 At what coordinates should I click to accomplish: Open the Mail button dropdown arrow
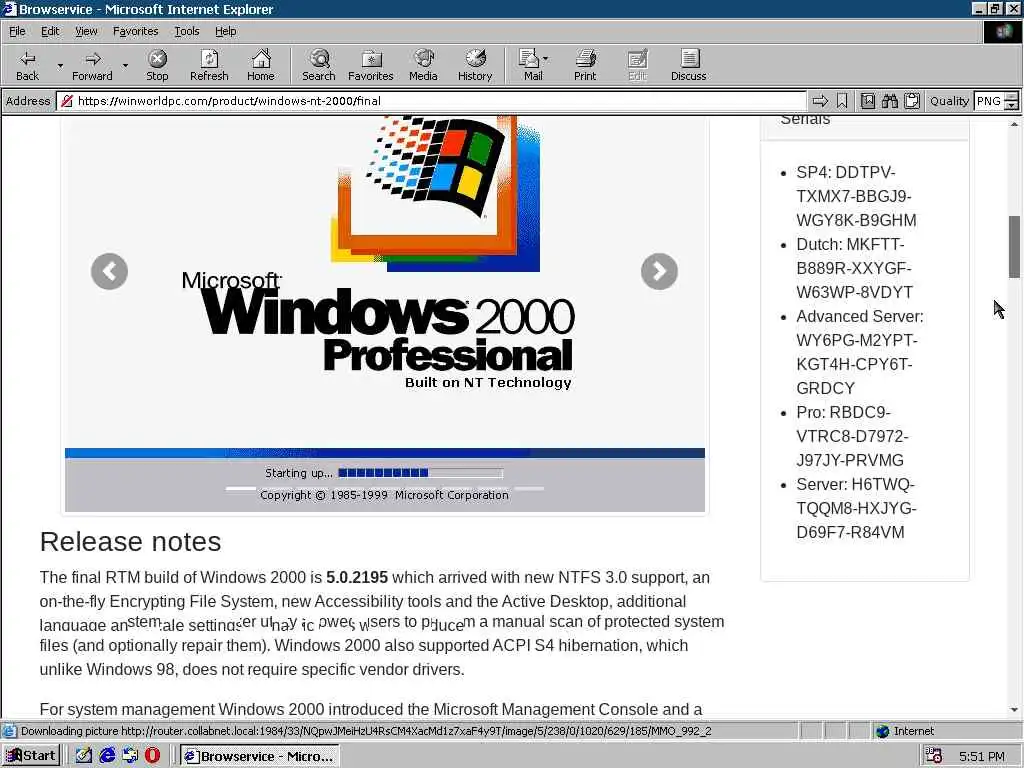click(x=545, y=59)
